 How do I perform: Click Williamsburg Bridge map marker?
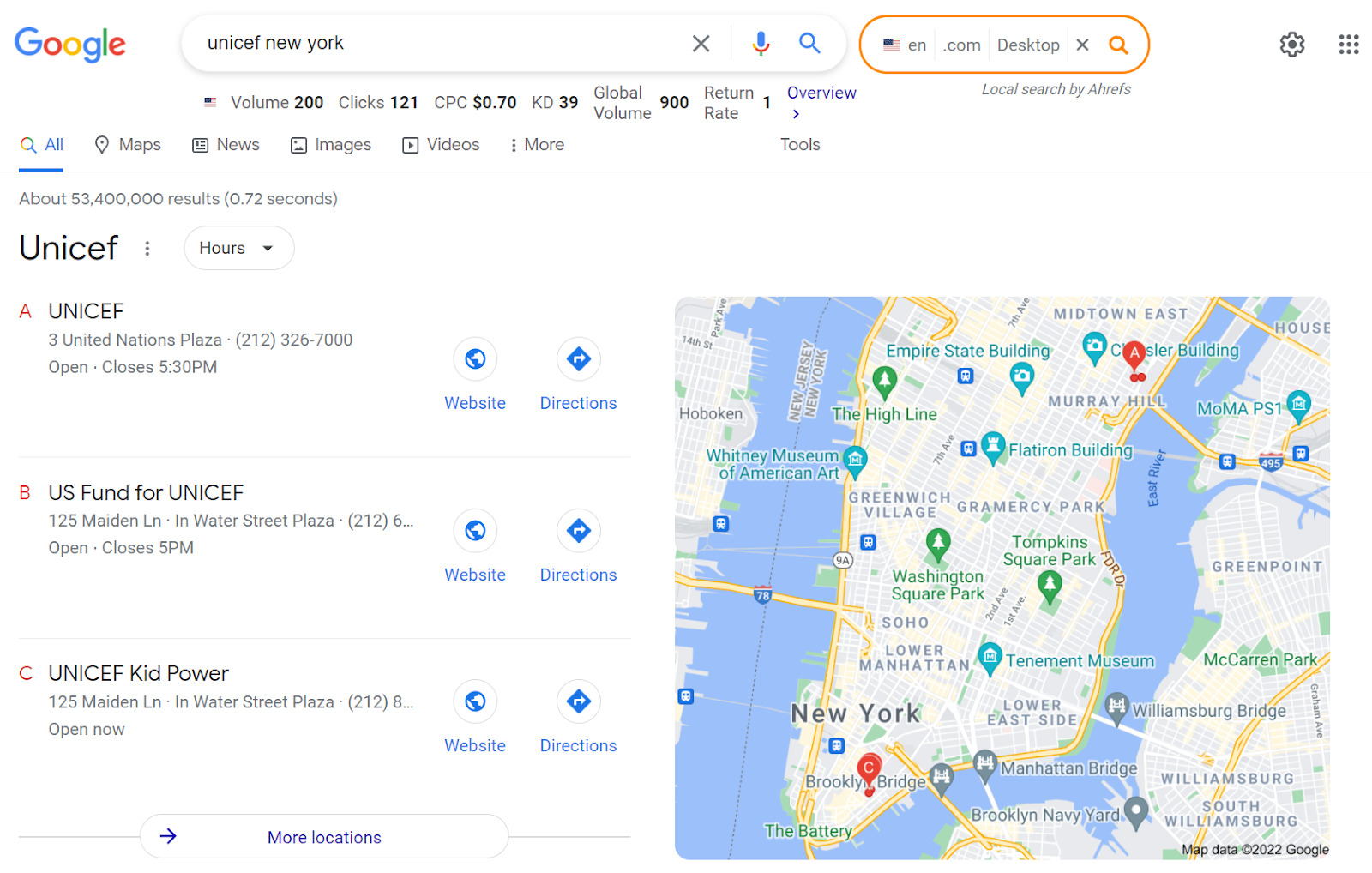[x=1116, y=707]
